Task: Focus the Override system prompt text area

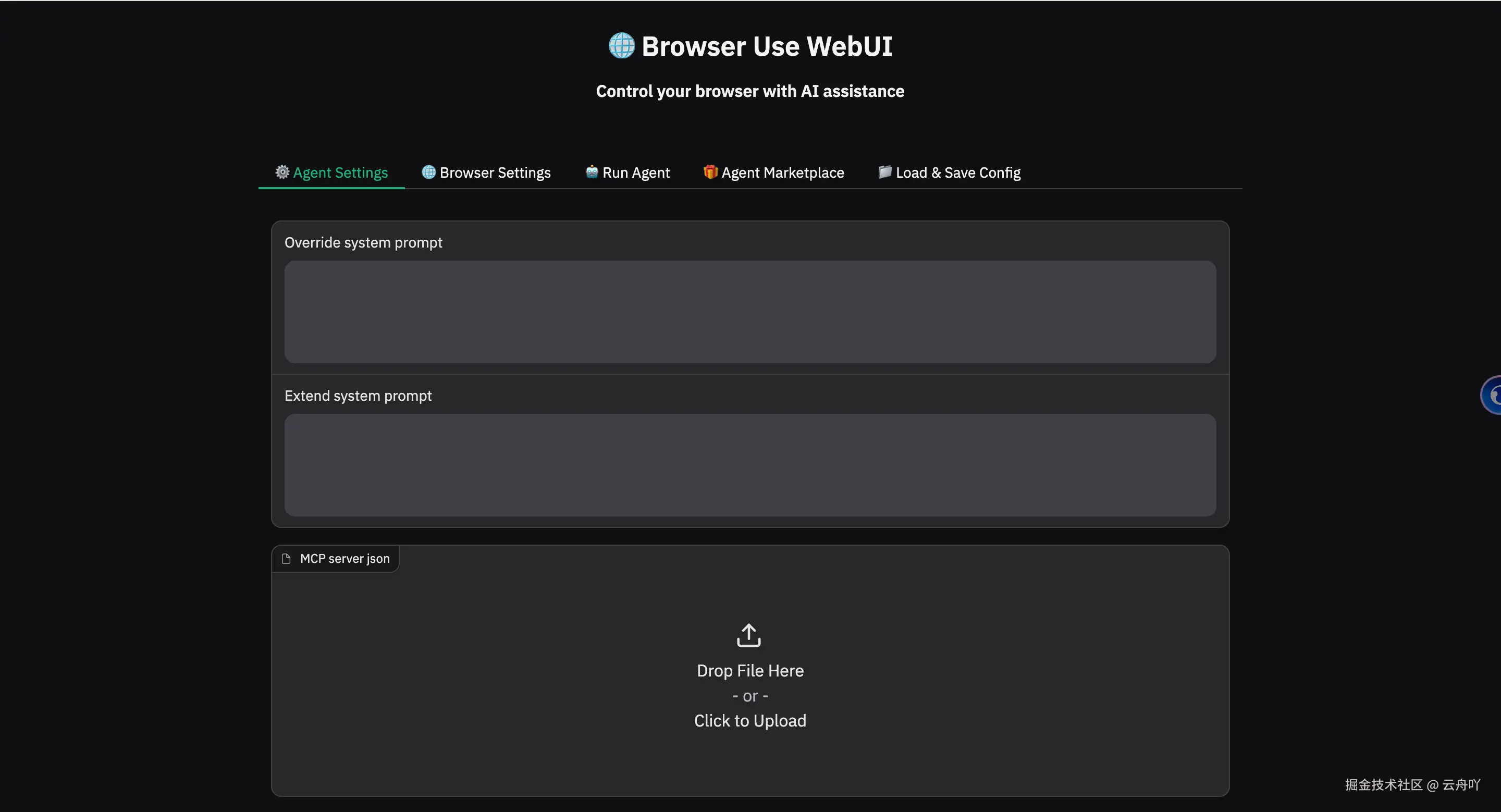Action: coord(750,312)
